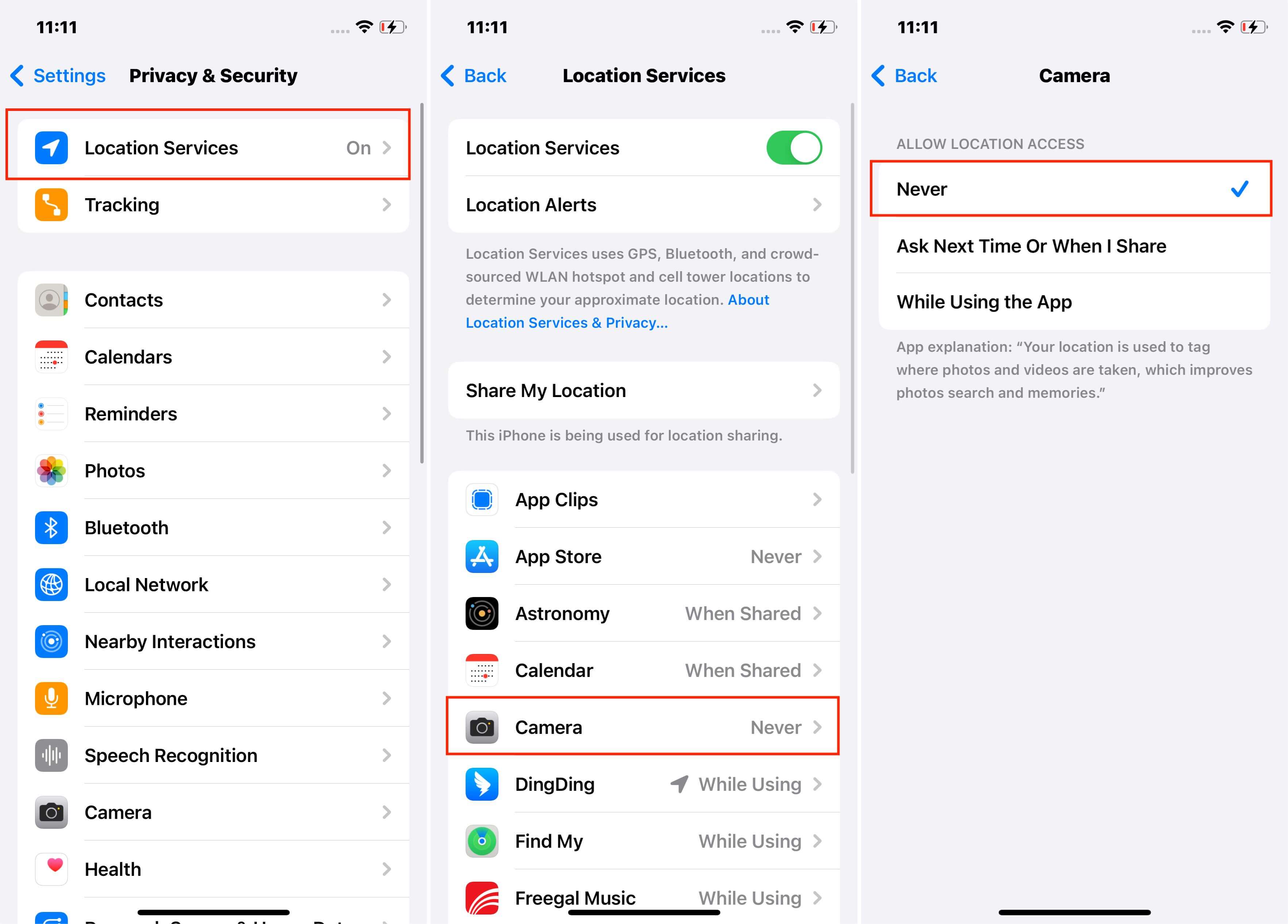Tap the App Store location icon
1288x924 pixels.
(480, 556)
